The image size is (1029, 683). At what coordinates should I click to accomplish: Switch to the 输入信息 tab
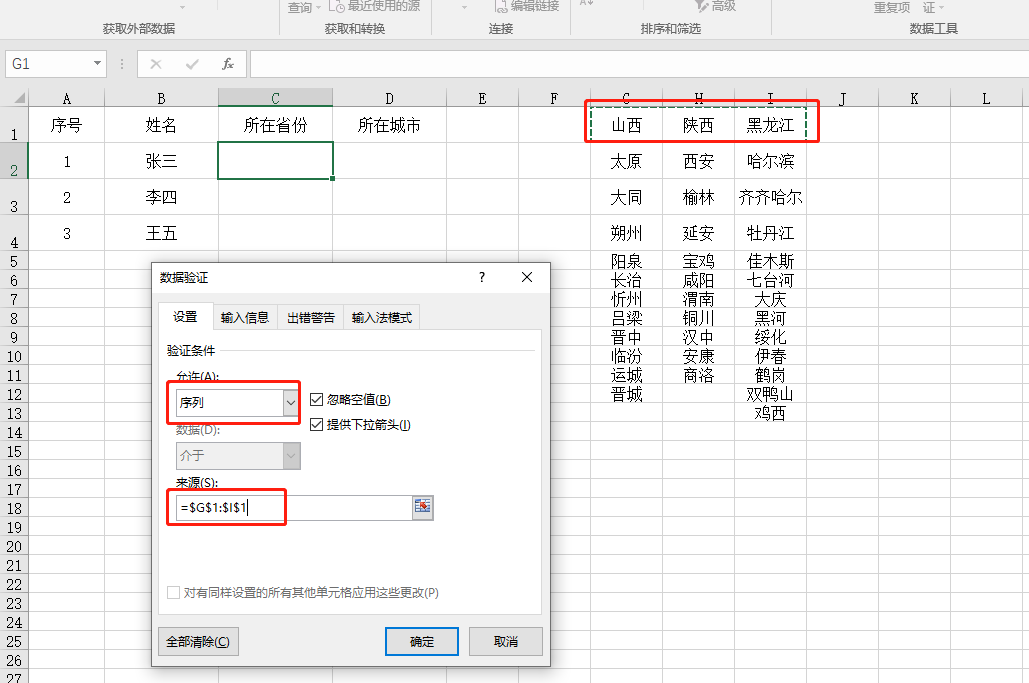point(245,318)
